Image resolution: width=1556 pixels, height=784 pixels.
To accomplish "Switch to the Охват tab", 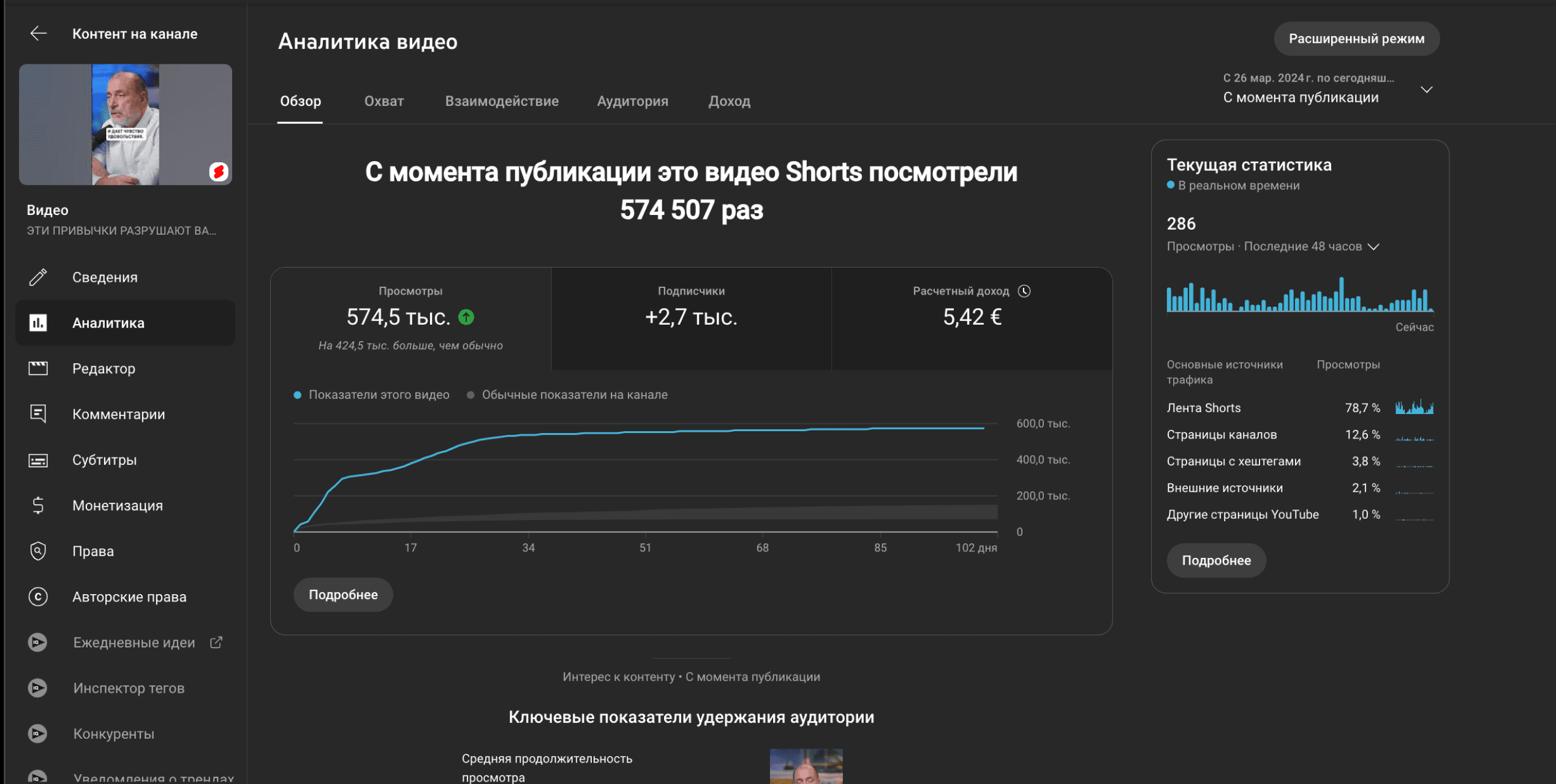I will coord(383,101).
